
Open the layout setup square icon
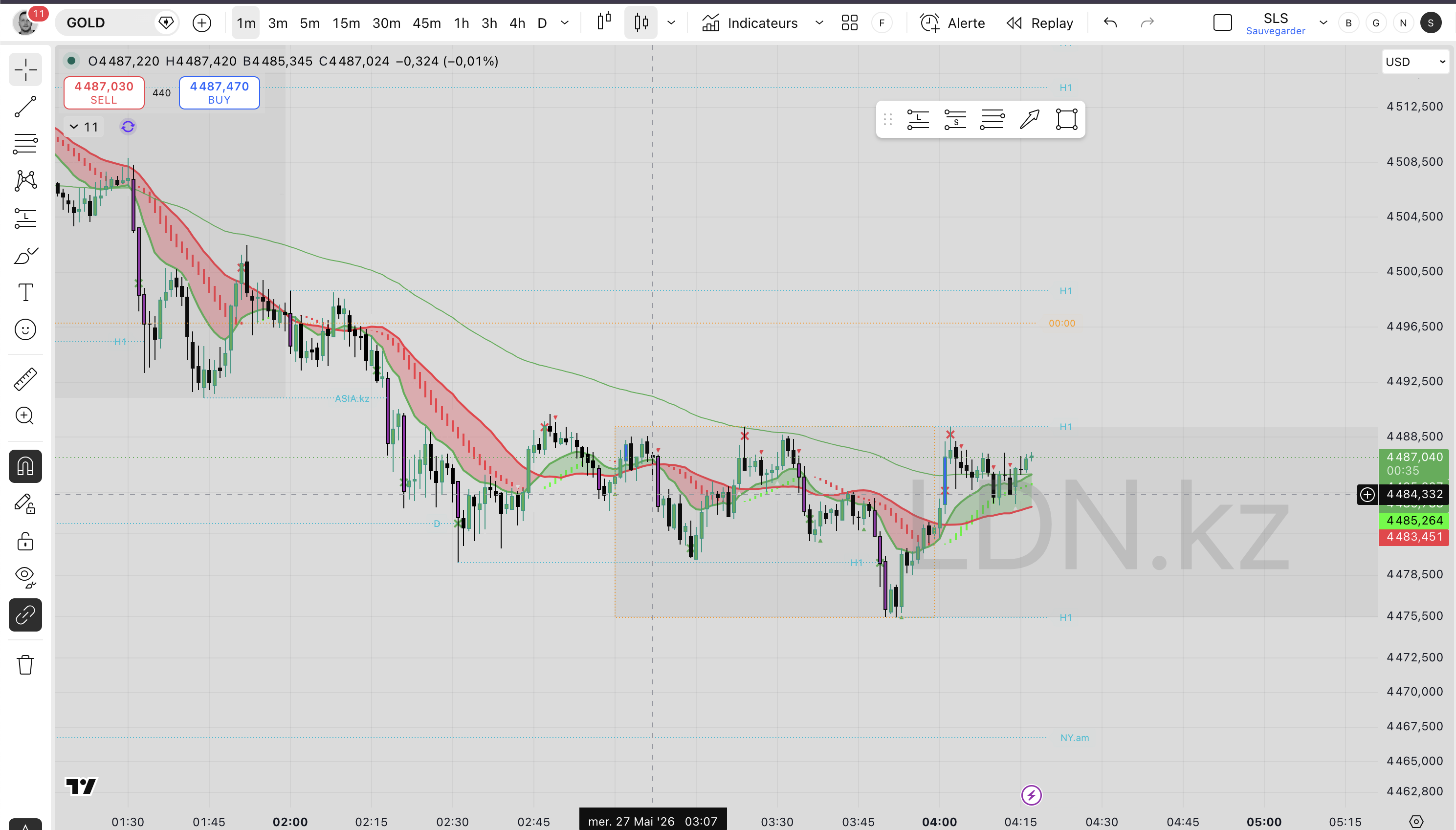point(1222,23)
